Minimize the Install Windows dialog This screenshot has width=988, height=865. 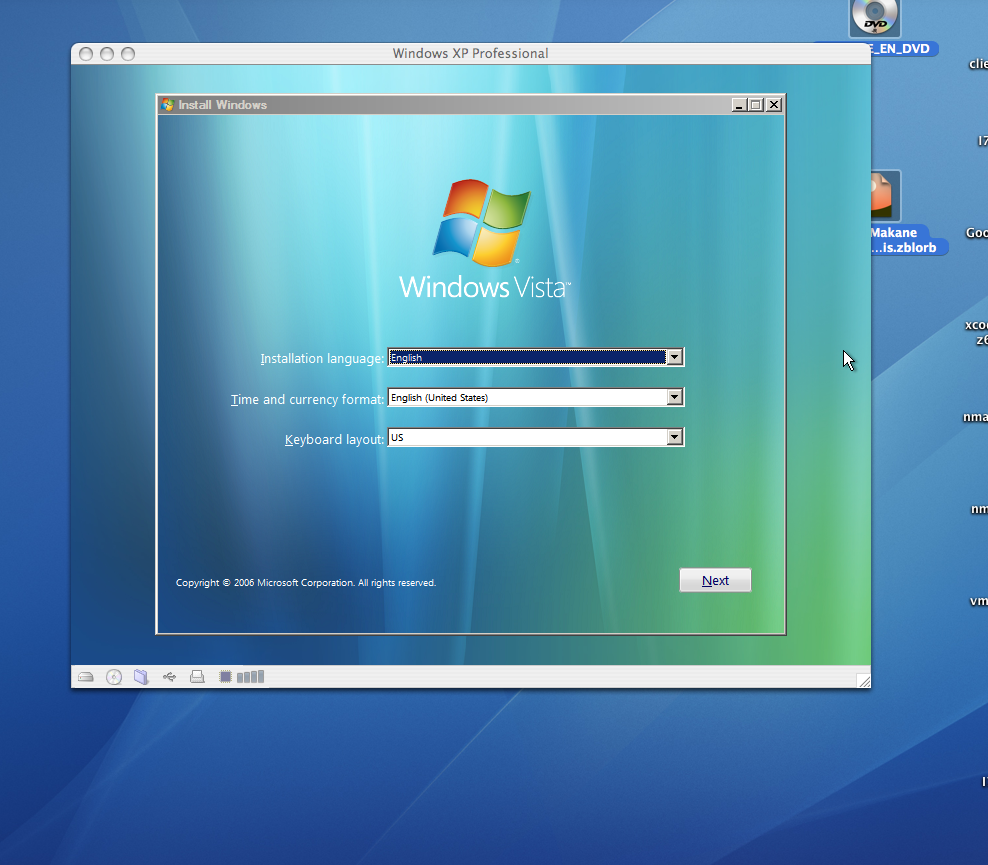(739, 105)
